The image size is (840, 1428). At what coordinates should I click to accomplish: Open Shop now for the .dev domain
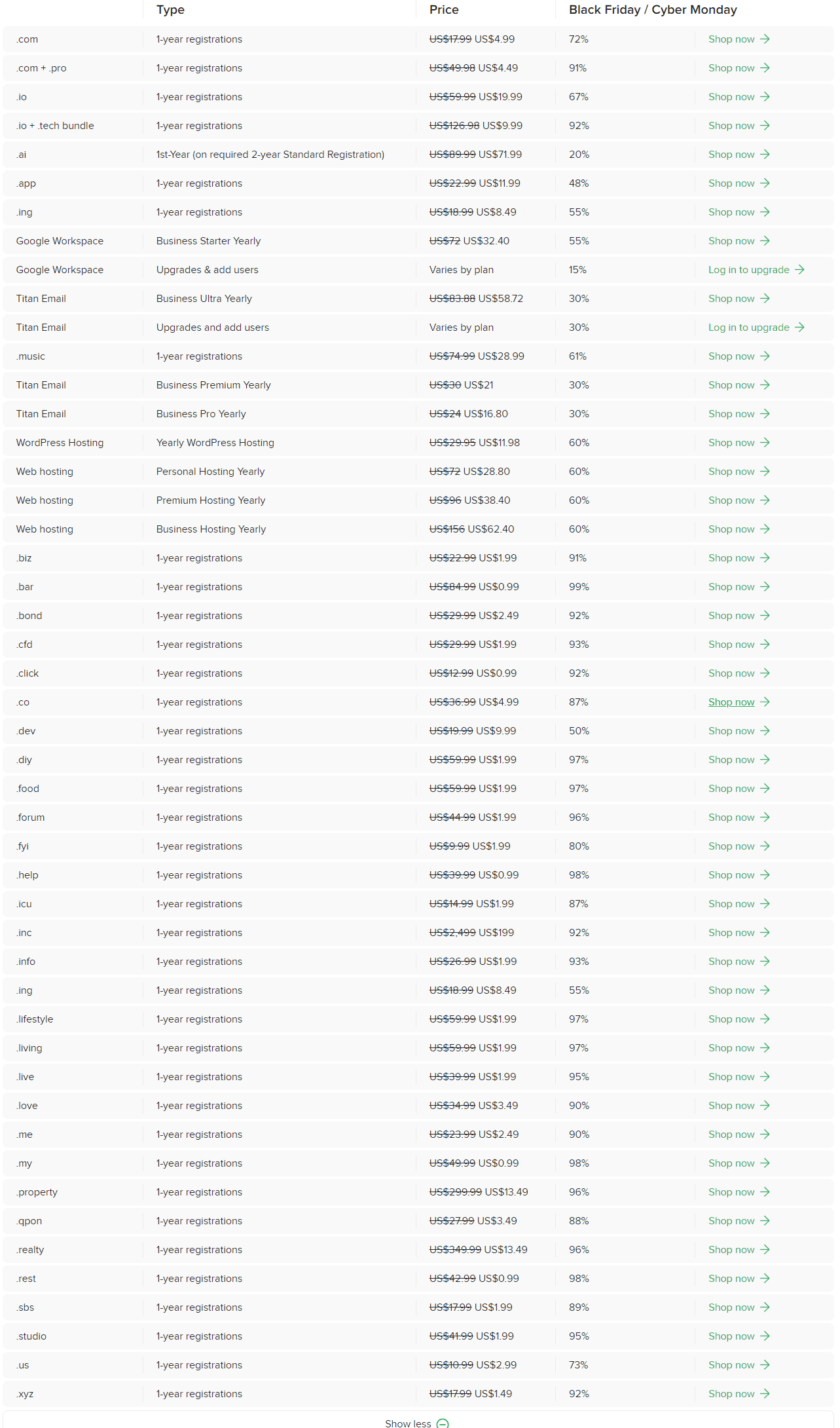[x=731, y=731]
